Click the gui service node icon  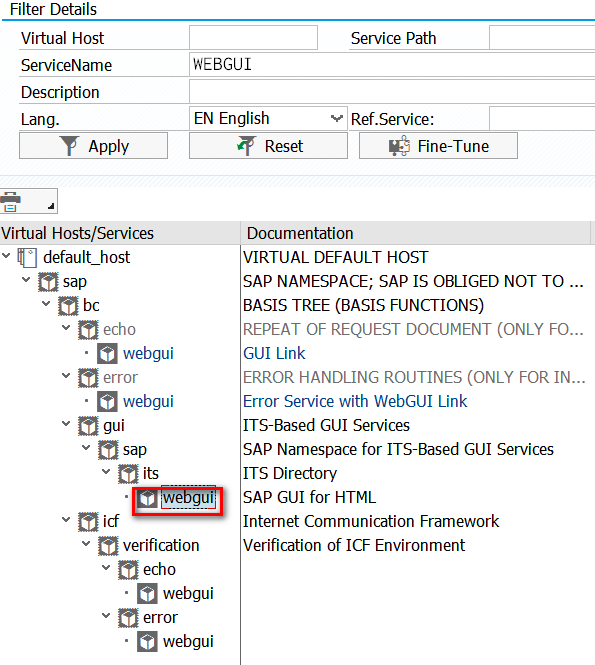[88, 426]
